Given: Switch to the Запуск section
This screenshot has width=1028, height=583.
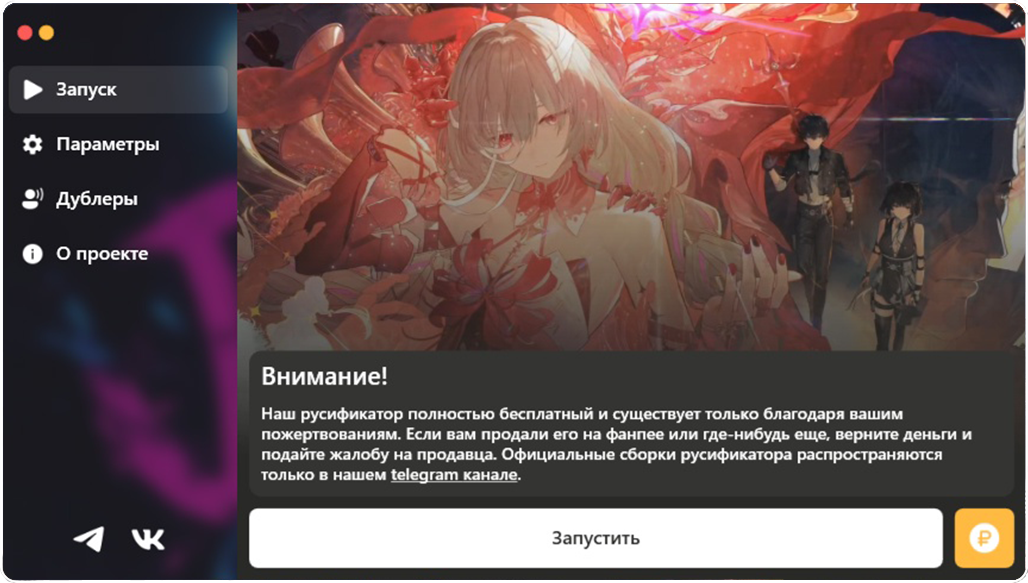Looking at the screenshot, I should (x=119, y=89).
